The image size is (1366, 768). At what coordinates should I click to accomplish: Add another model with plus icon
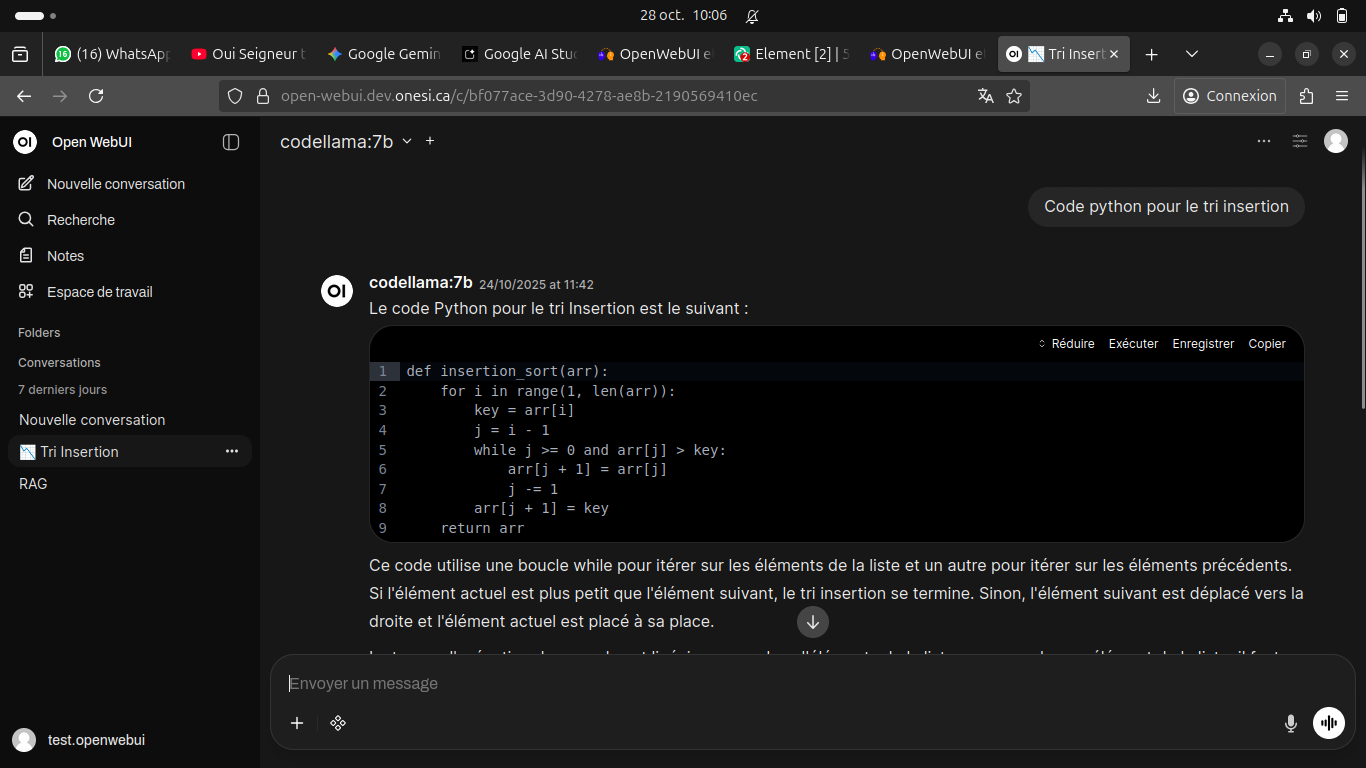coord(430,141)
